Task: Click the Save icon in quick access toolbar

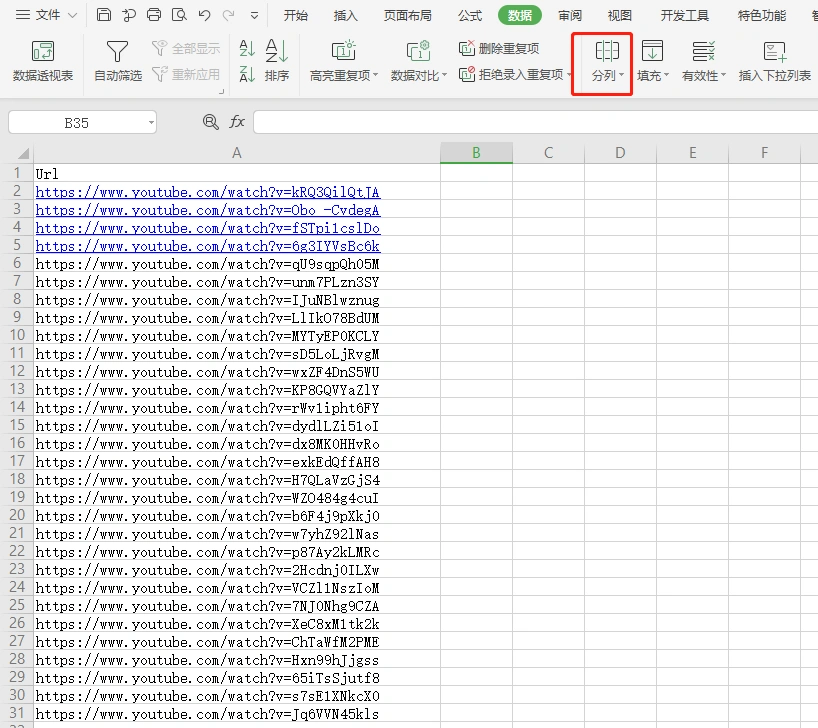Action: 105,15
